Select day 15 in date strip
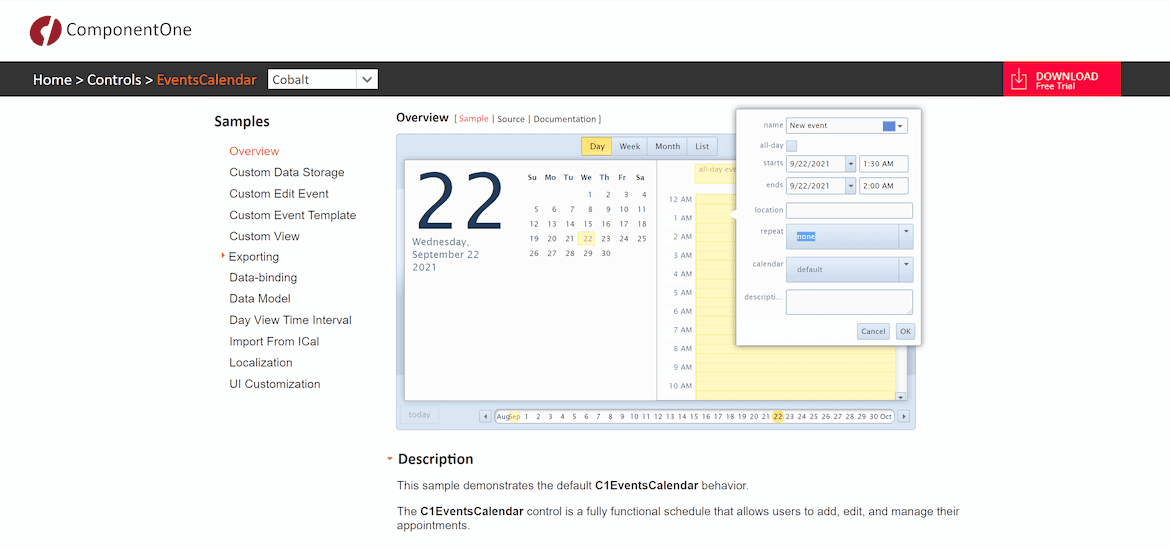Screen dimensions: 1170x550 click(x=694, y=416)
